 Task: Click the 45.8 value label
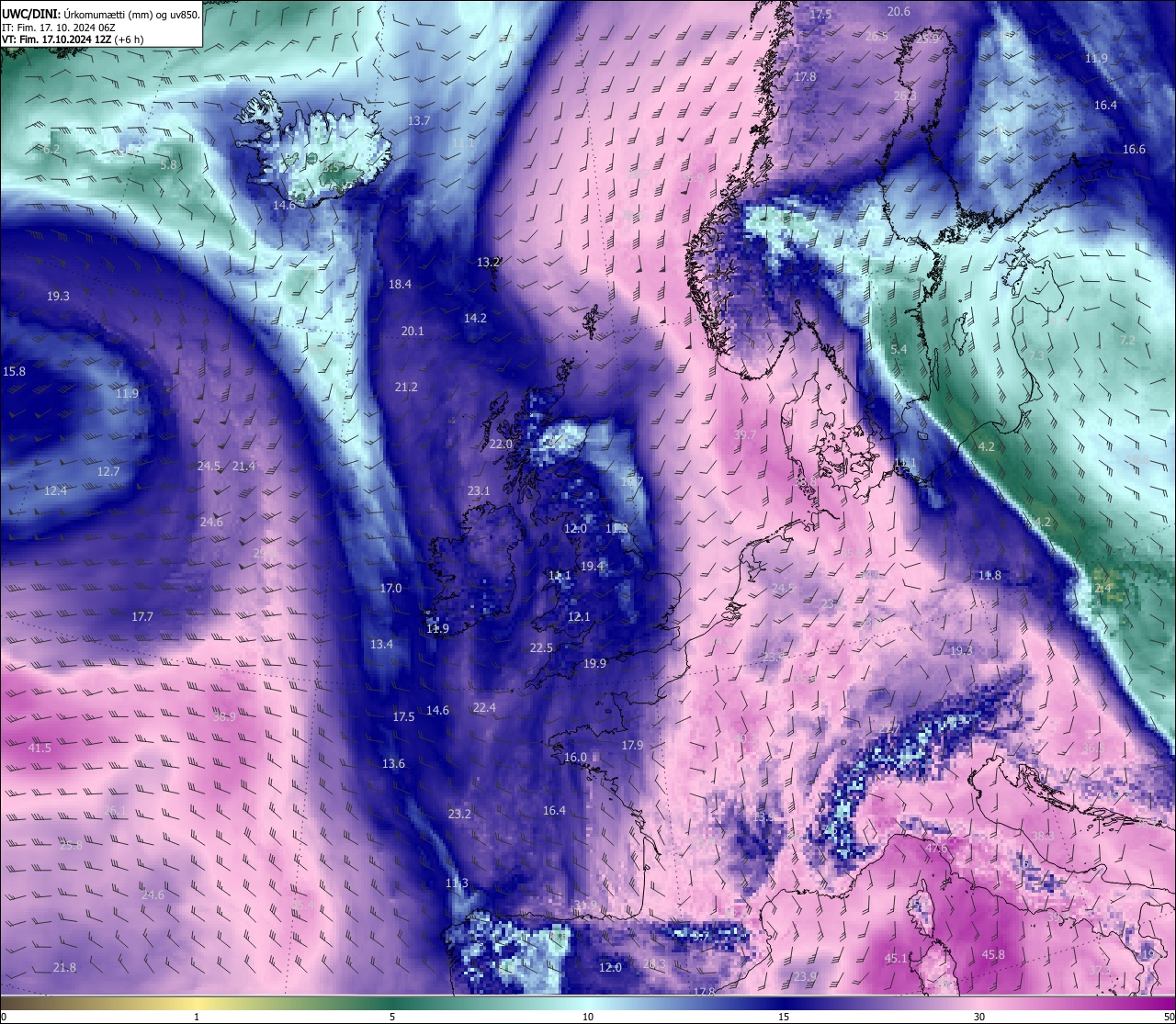coord(993,955)
